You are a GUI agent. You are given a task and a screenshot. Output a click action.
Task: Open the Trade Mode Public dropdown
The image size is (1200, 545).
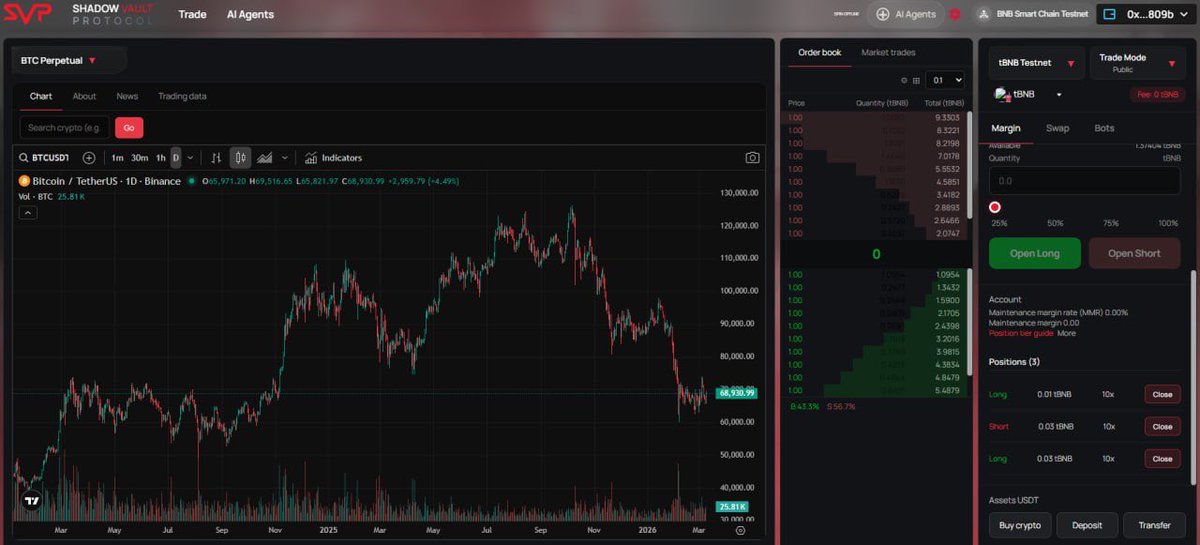(1136, 63)
